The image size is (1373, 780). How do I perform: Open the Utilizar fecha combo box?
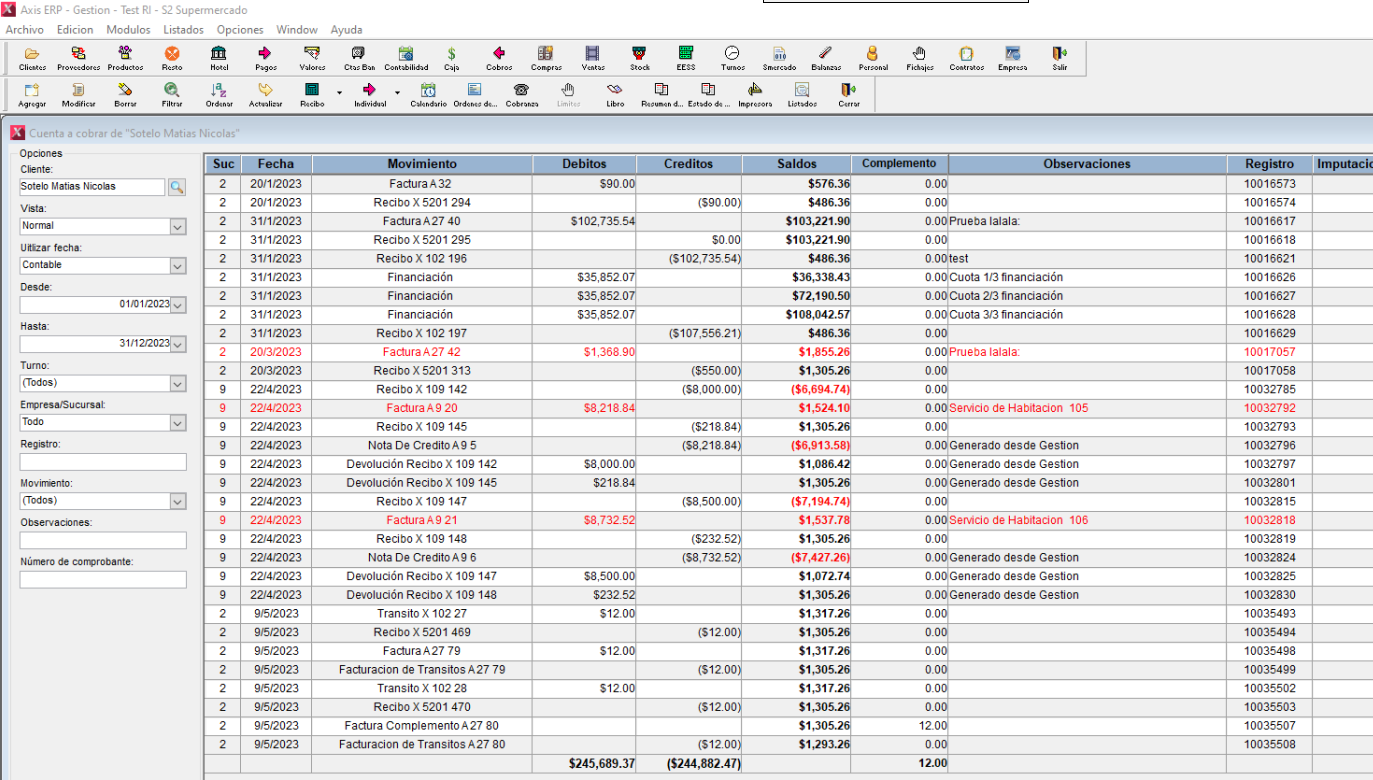pos(177,266)
